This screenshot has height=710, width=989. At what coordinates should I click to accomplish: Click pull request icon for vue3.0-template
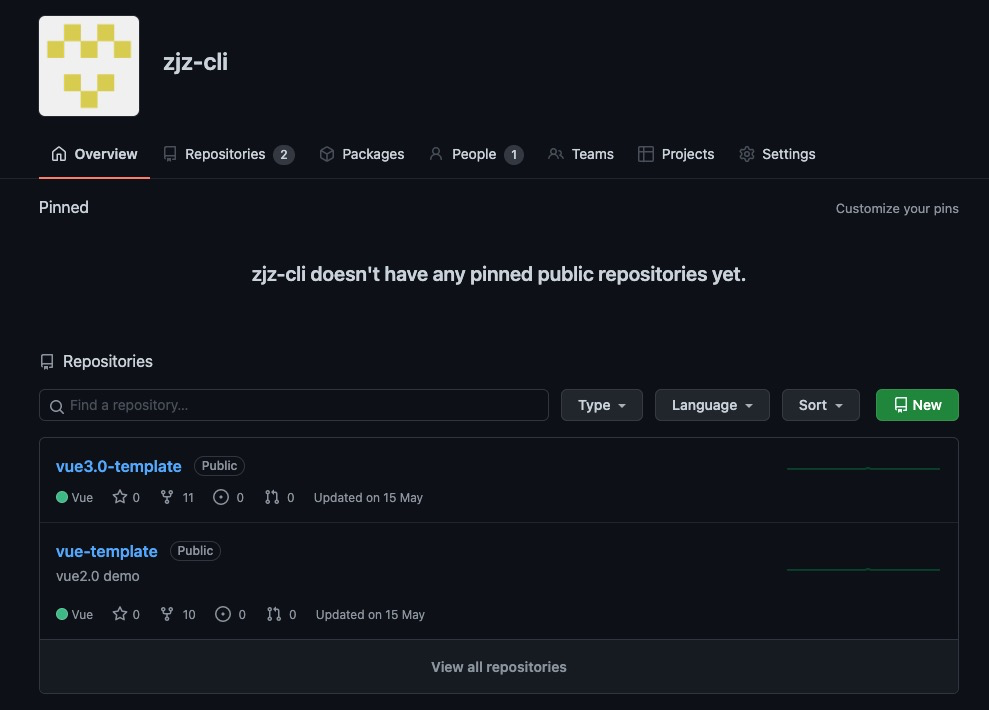coord(272,497)
